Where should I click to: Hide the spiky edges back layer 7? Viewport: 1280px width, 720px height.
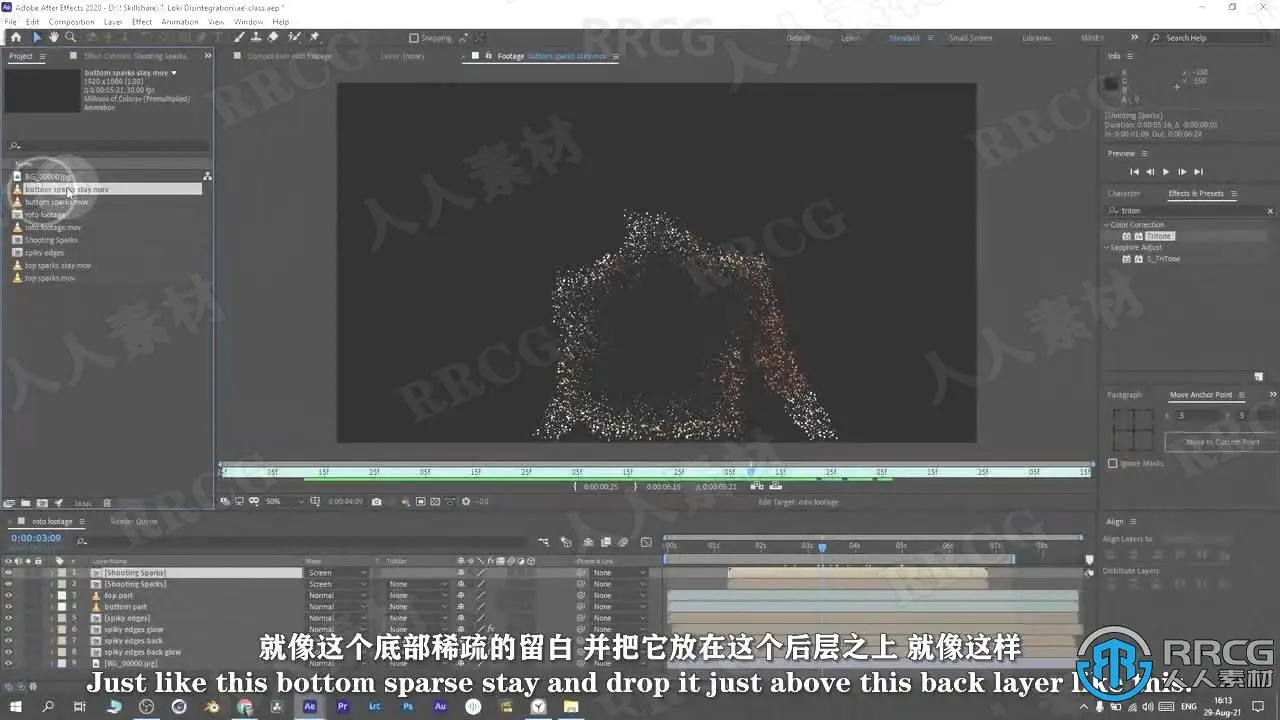click(8, 641)
